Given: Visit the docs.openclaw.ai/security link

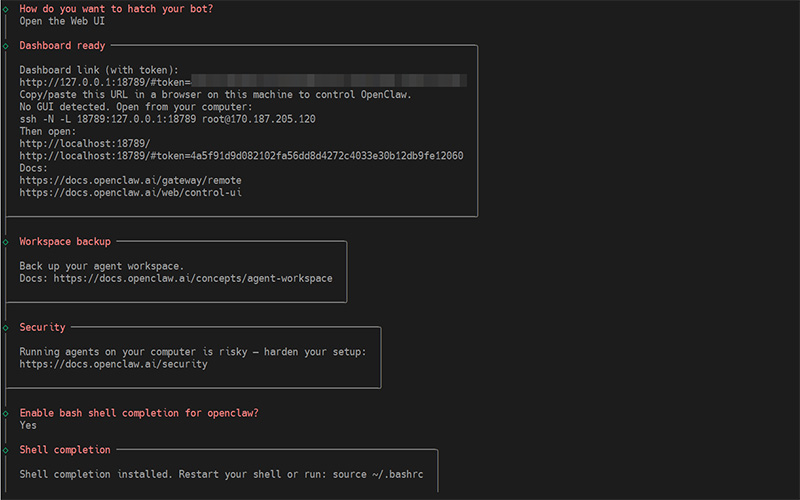Looking at the screenshot, I should click(113, 364).
